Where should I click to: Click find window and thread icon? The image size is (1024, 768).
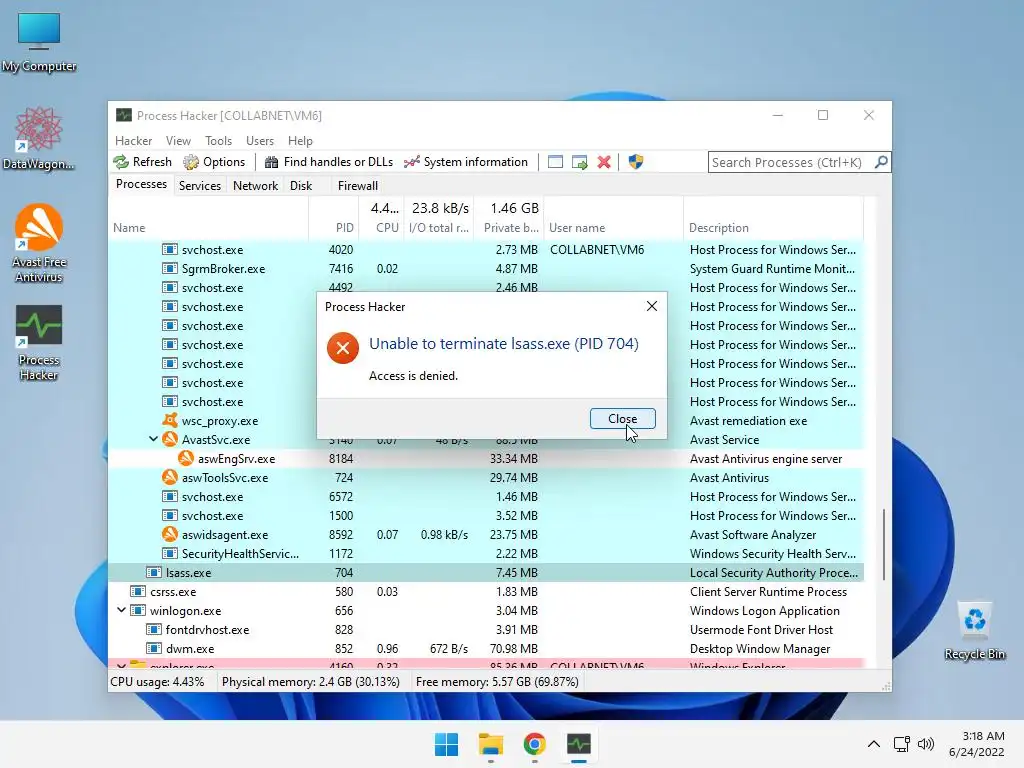[579, 162]
